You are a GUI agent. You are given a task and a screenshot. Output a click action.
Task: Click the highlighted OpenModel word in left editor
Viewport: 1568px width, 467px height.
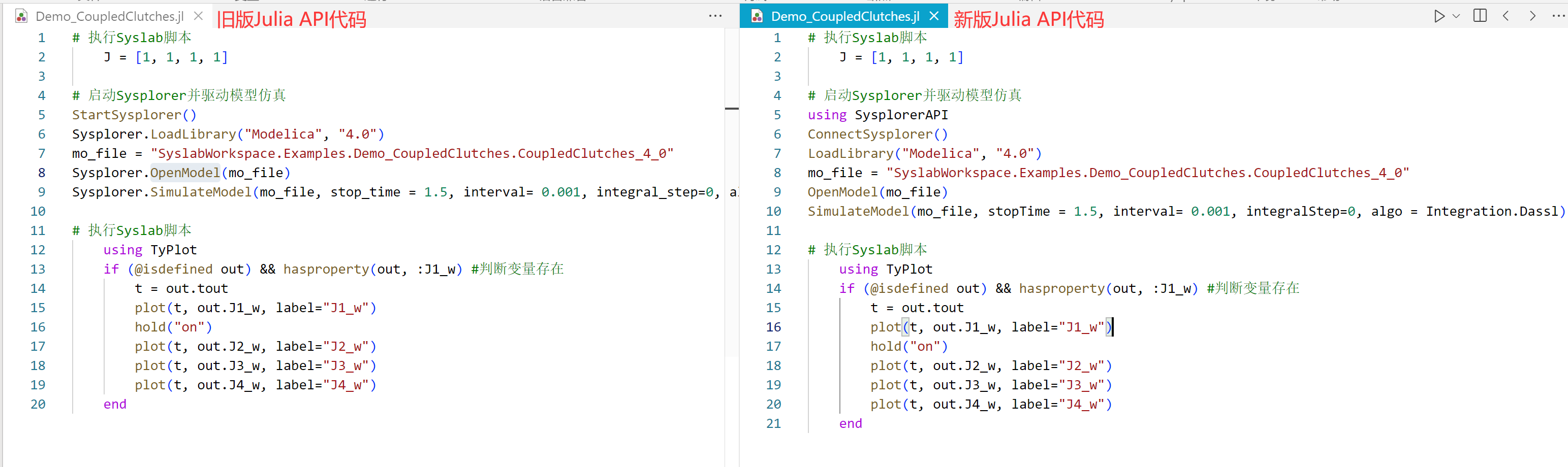click(x=185, y=173)
